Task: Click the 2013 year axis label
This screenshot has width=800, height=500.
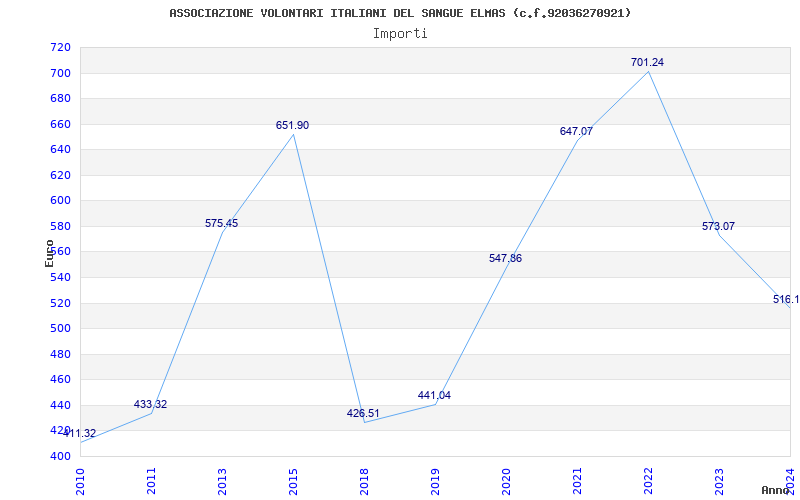Action: point(222,481)
